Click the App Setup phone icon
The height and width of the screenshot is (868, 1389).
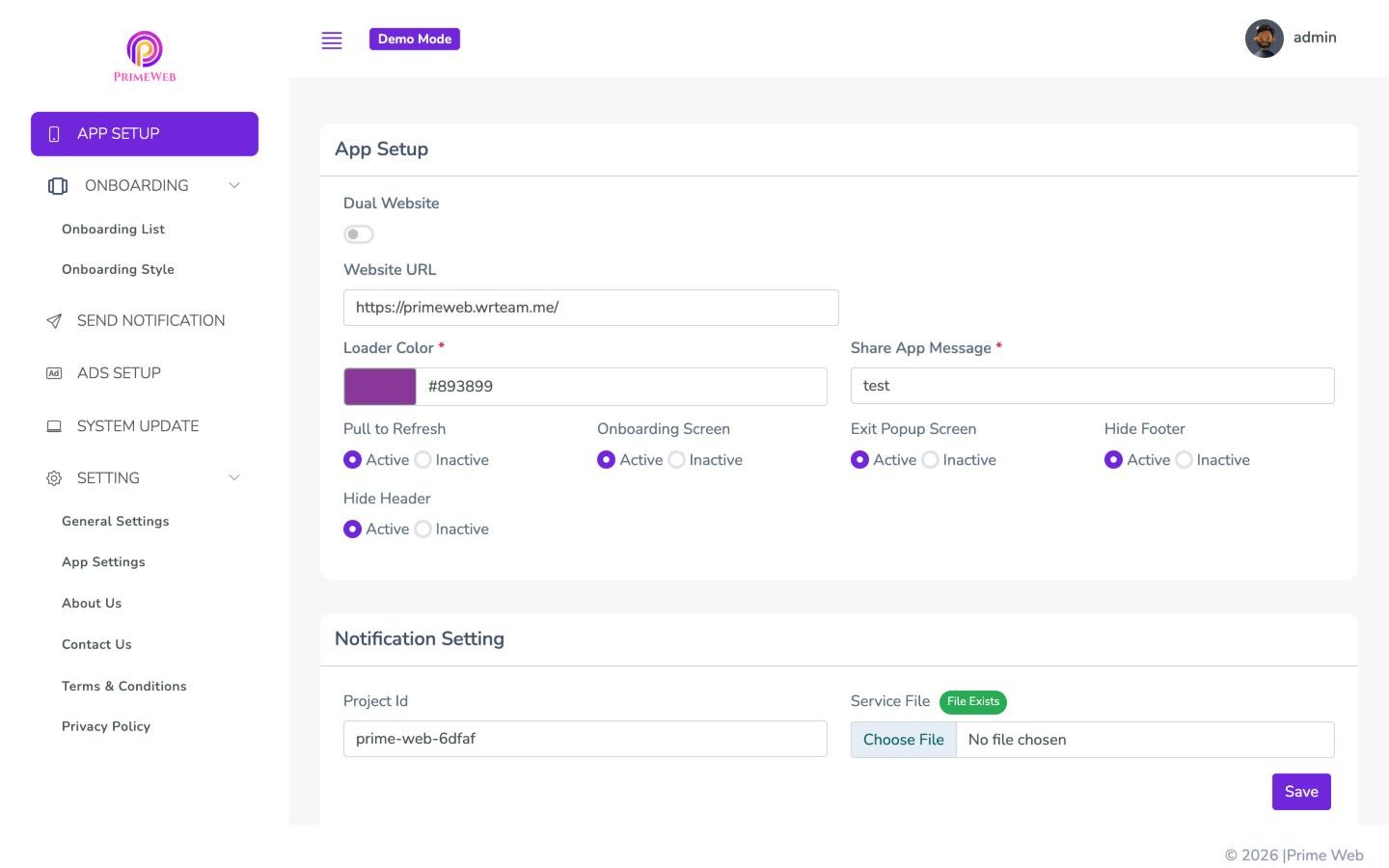(54, 134)
